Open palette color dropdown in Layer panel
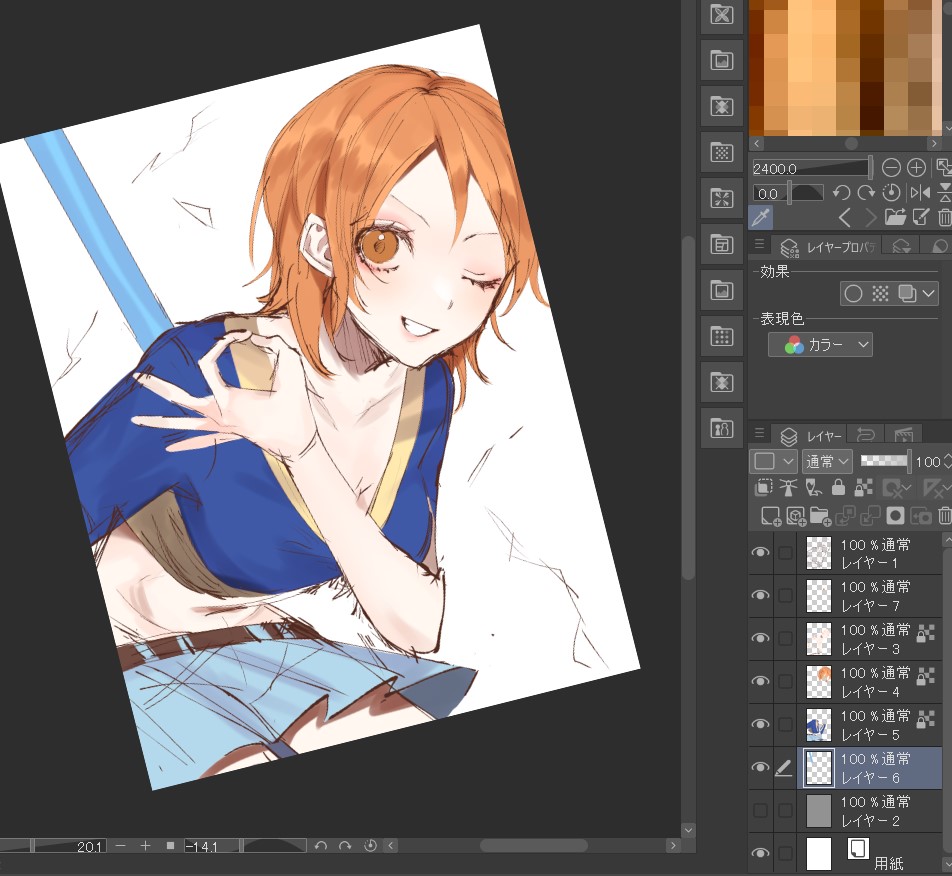 coord(773,462)
